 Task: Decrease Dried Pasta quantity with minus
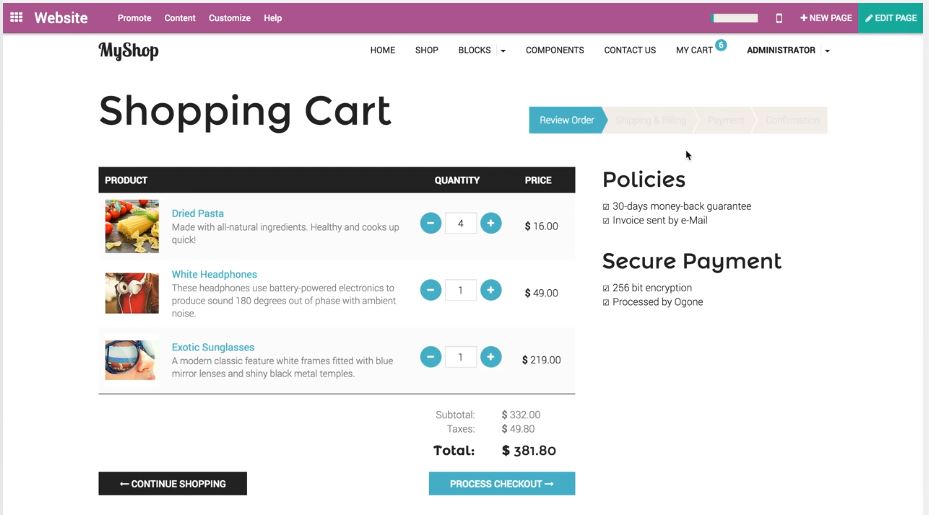click(431, 224)
